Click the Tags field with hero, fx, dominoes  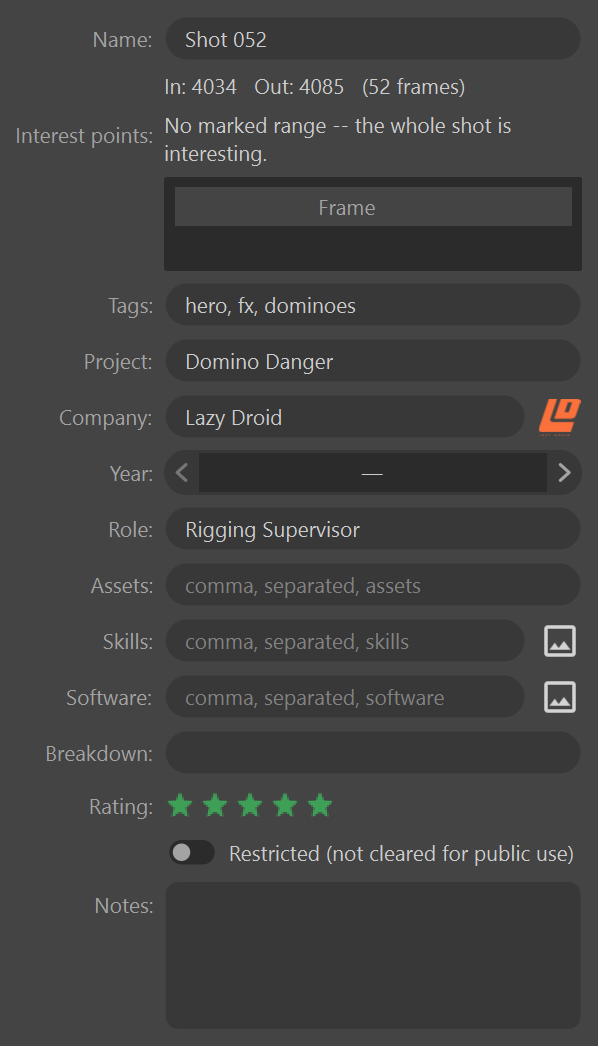coord(373,306)
